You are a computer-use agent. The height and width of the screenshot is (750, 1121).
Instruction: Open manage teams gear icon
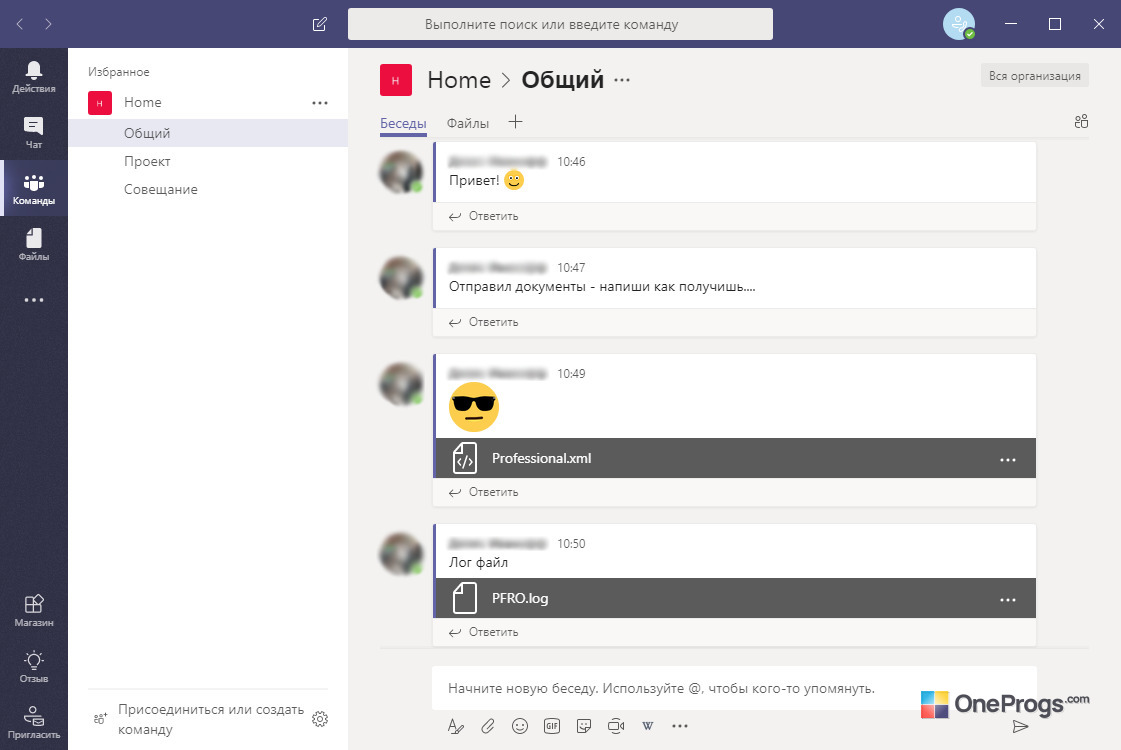tap(320, 719)
